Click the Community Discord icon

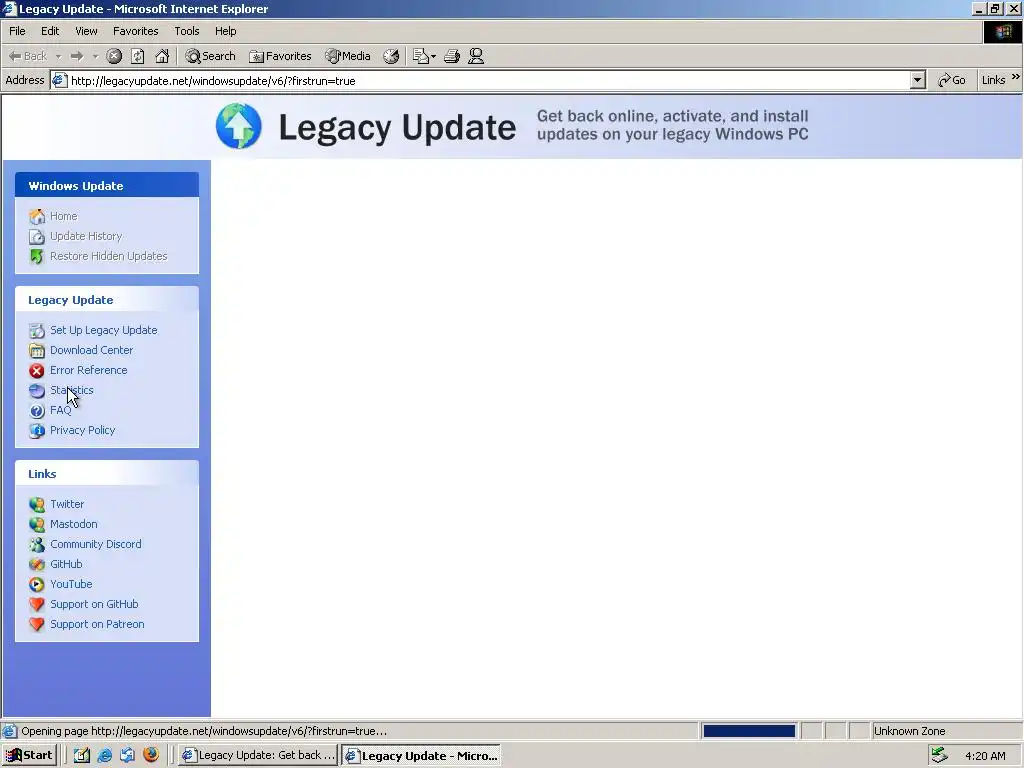coord(37,545)
